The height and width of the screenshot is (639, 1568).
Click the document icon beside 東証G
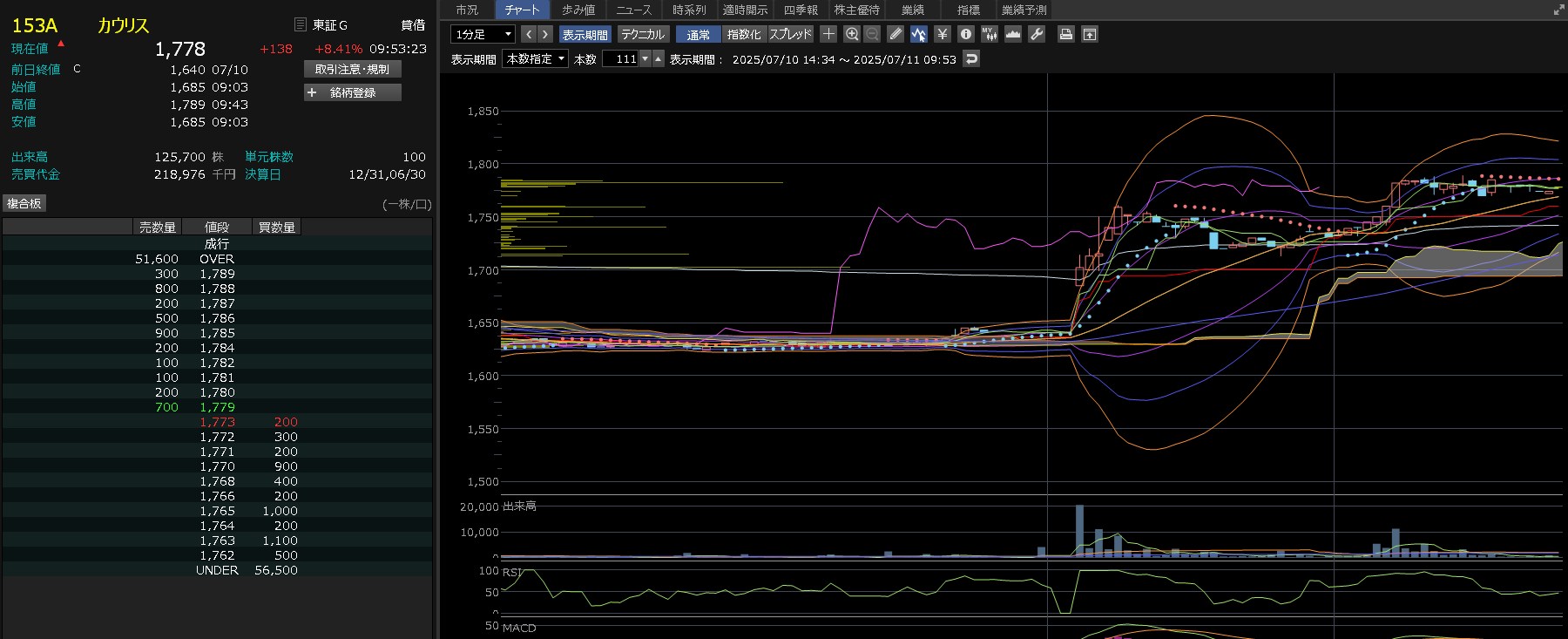pyautogui.click(x=301, y=24)
